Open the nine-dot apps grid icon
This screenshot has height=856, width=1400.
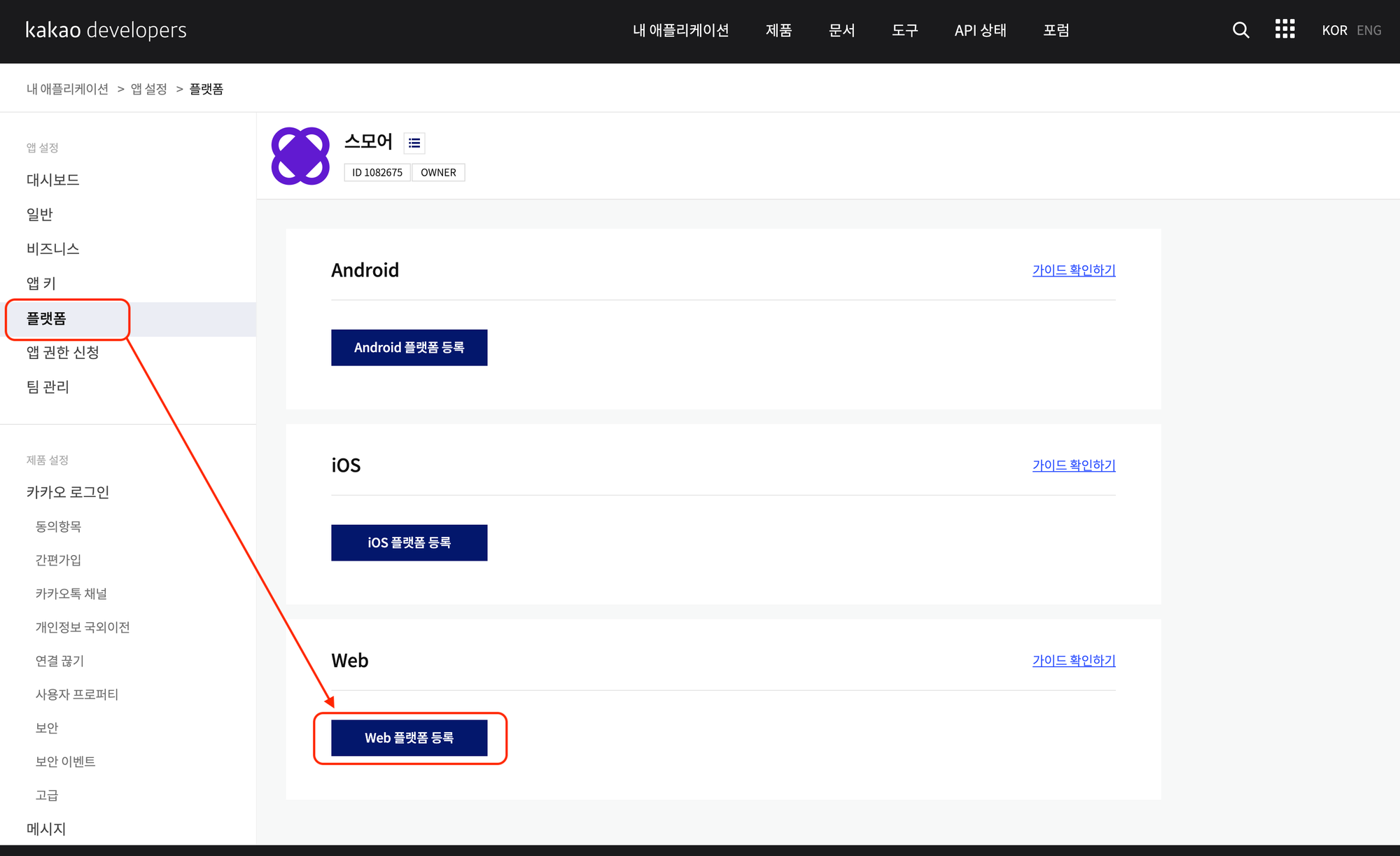(x=1284, y=29)
